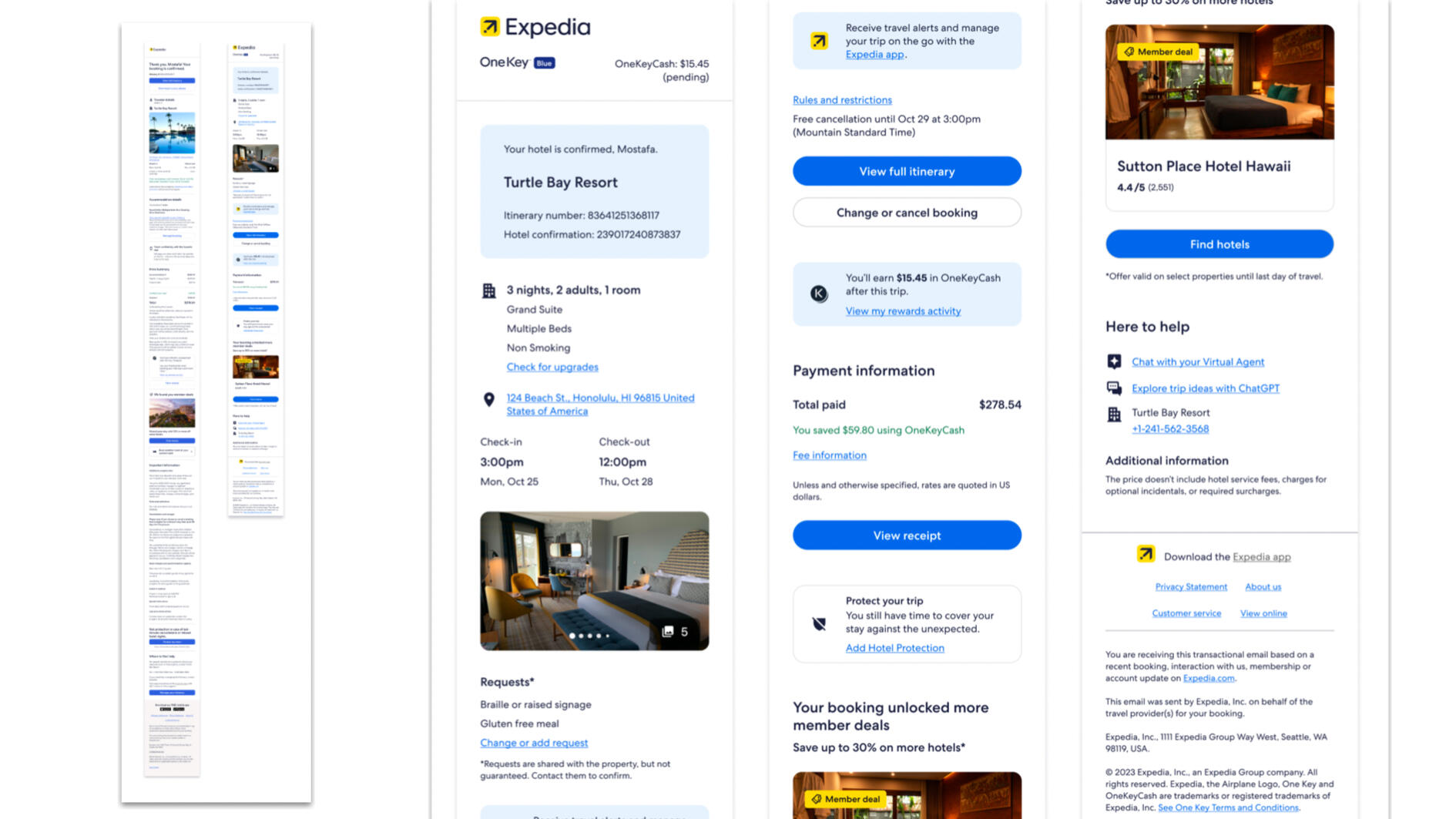Click the Sutton Place Hotel Hawaii title
This screenshot has width=1456, height=819.
pos(1203,166)
